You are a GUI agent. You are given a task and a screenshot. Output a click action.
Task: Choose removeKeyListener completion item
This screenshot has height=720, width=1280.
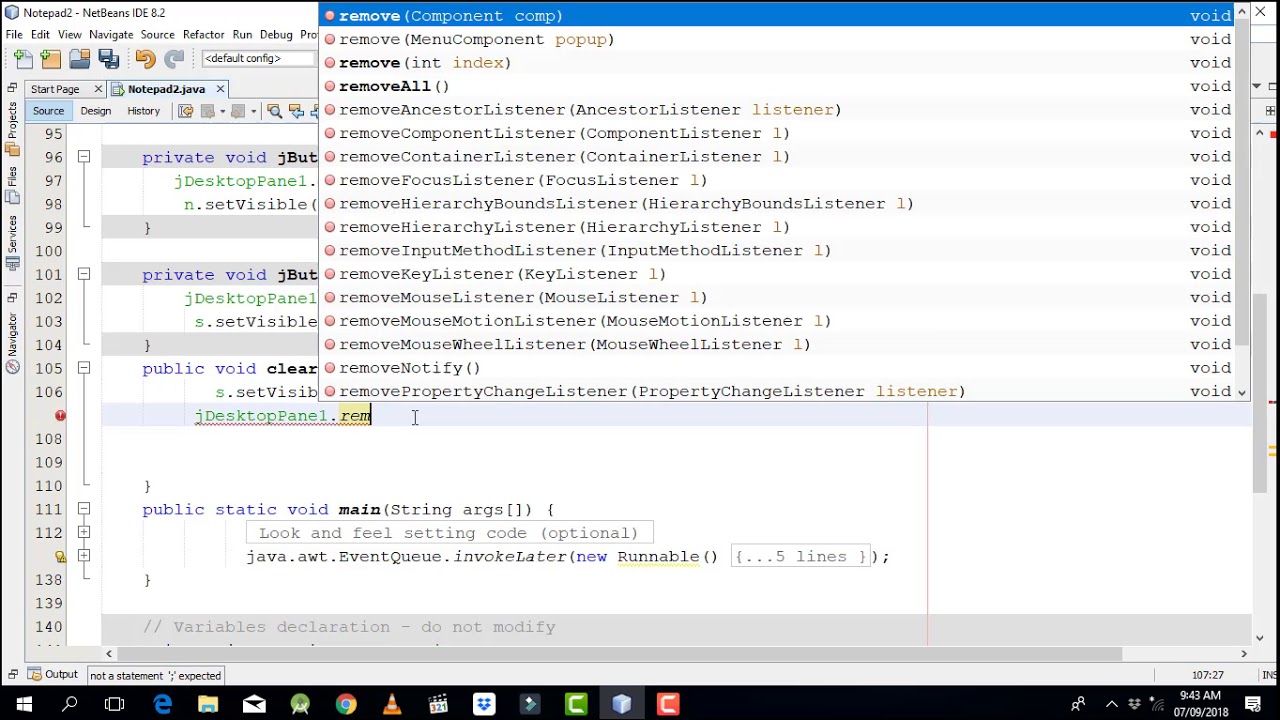coord(779,274)
